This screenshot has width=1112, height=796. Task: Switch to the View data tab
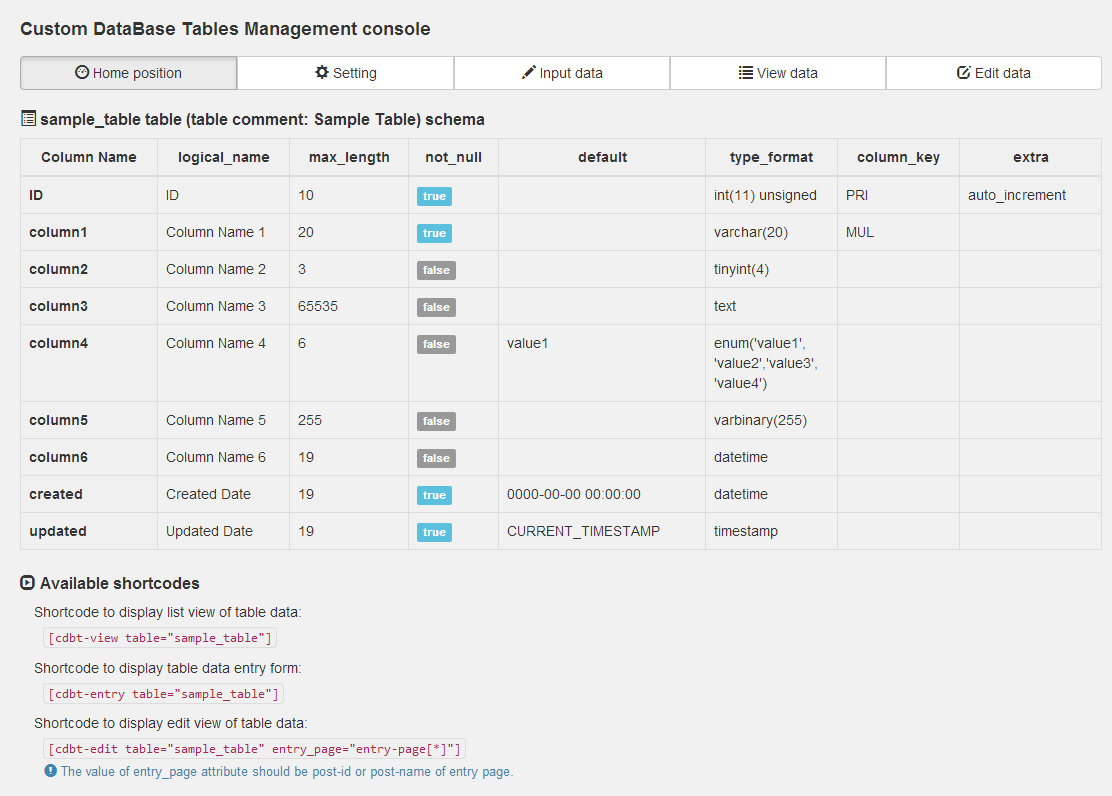[x=778, y=73]
